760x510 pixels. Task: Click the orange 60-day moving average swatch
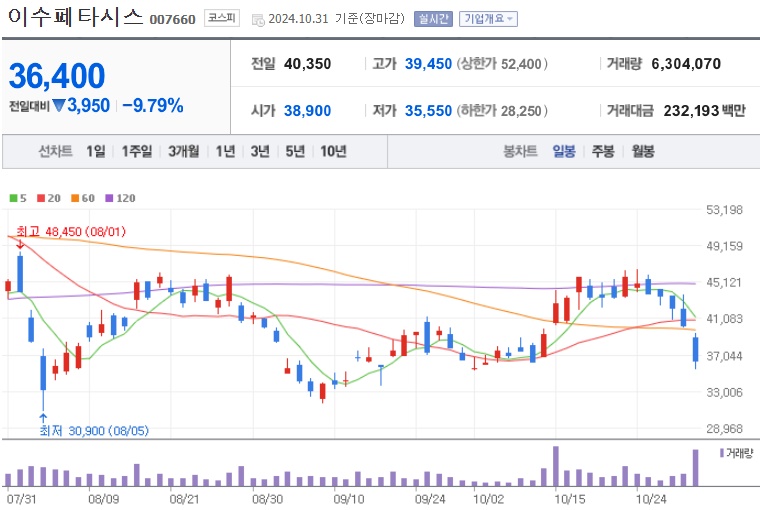click(75, 198)
